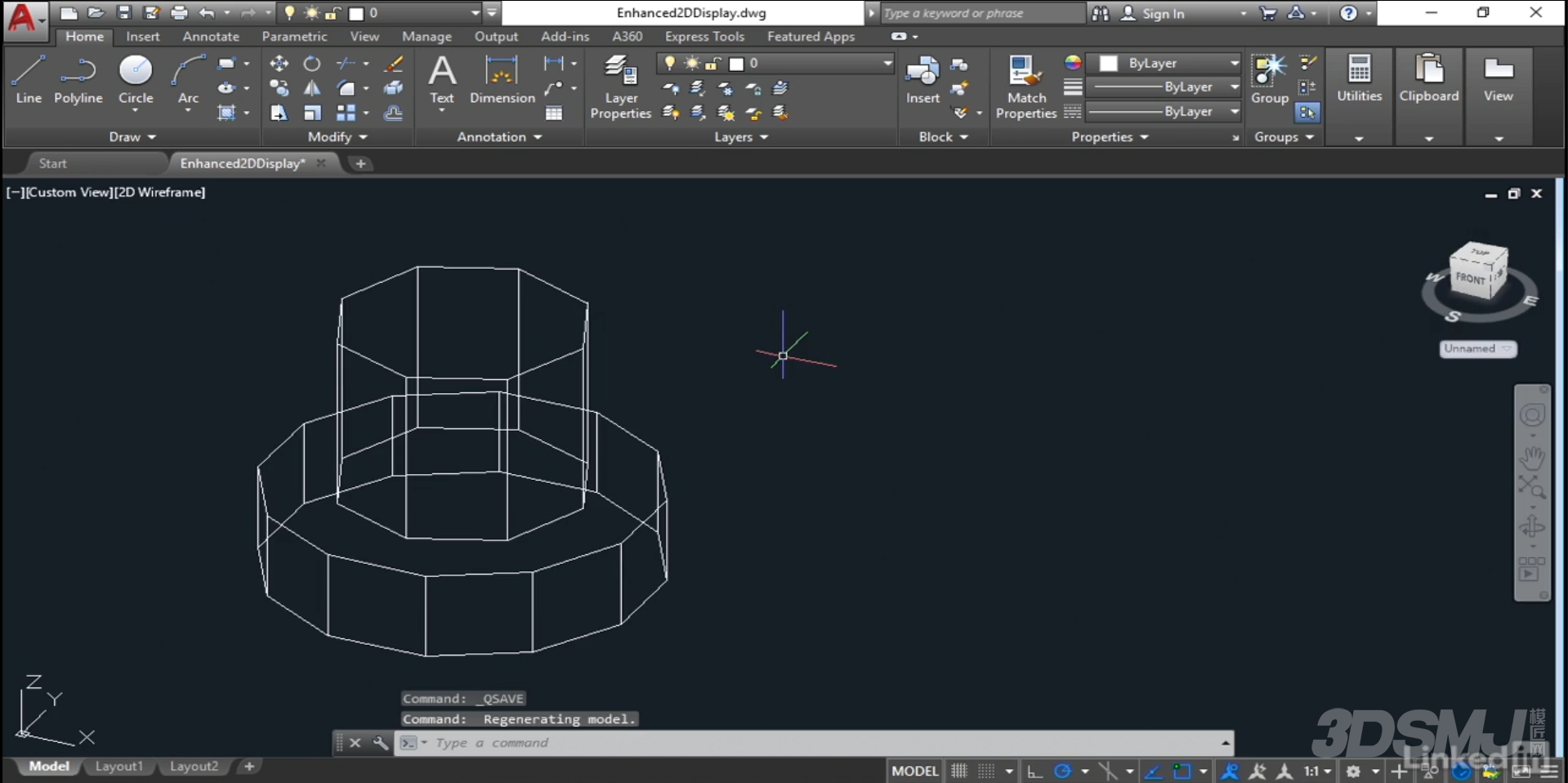This screenshot has width=1568, height=783.
Task: Open the Annotate ribbon tab
Action: [211, 36]
